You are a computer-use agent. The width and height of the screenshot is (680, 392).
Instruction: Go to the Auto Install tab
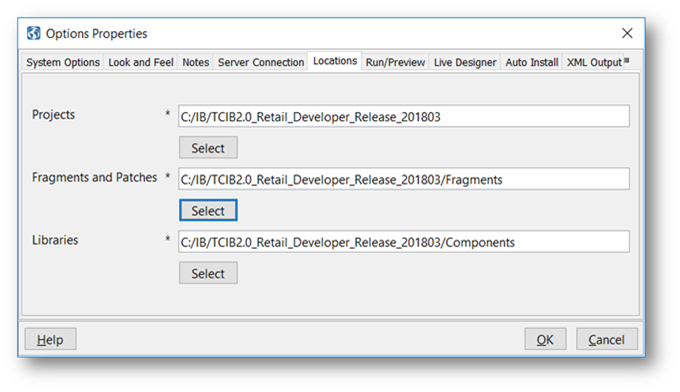(532, 62)
